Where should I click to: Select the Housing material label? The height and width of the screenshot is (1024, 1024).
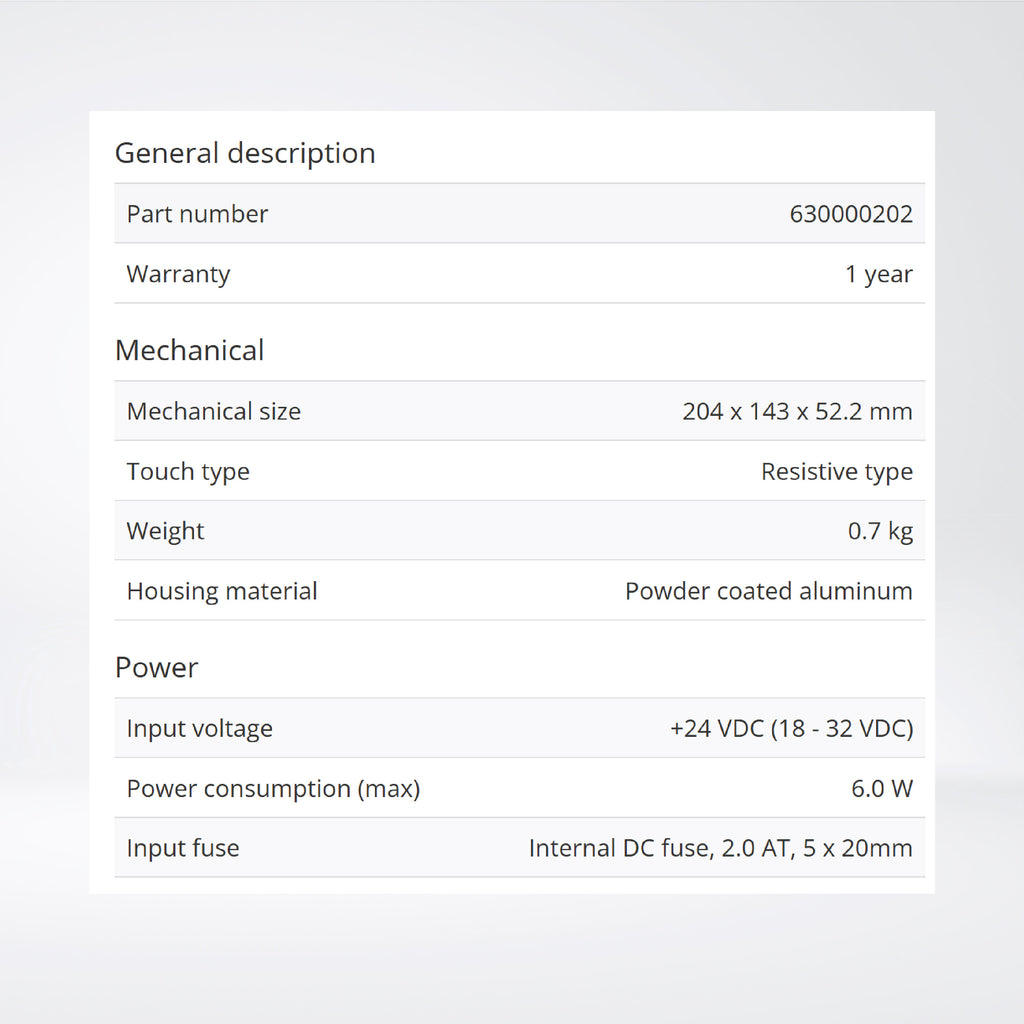click(x=222, y=591)
